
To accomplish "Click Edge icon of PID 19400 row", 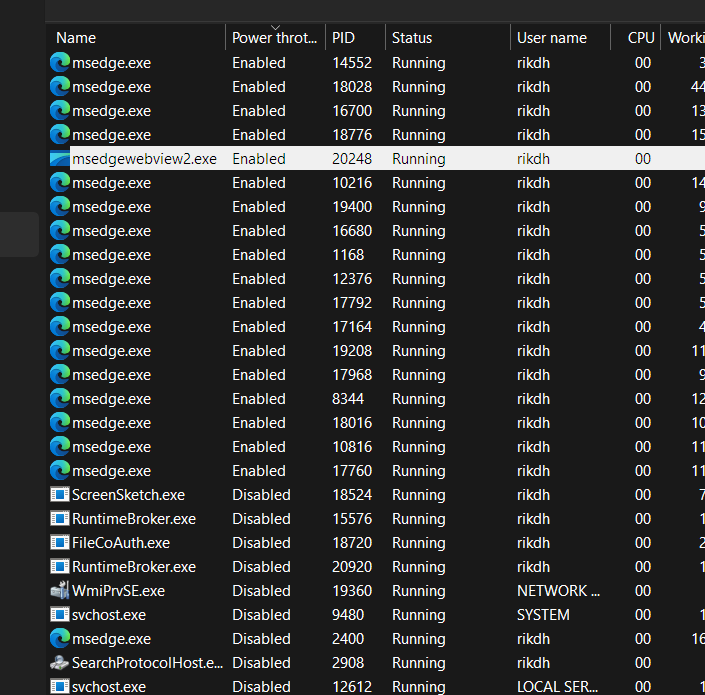I will 60,207.
